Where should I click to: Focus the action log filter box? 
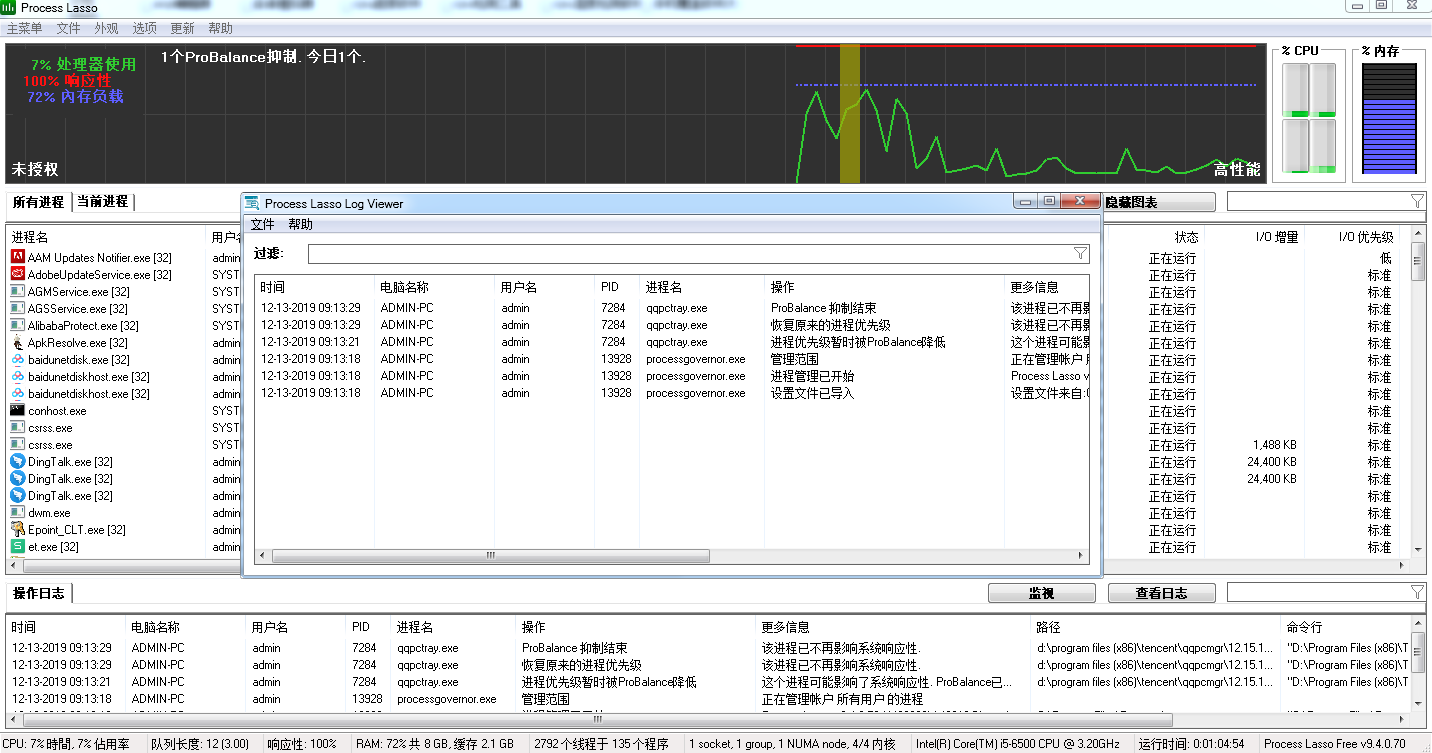pos(1326,593)
